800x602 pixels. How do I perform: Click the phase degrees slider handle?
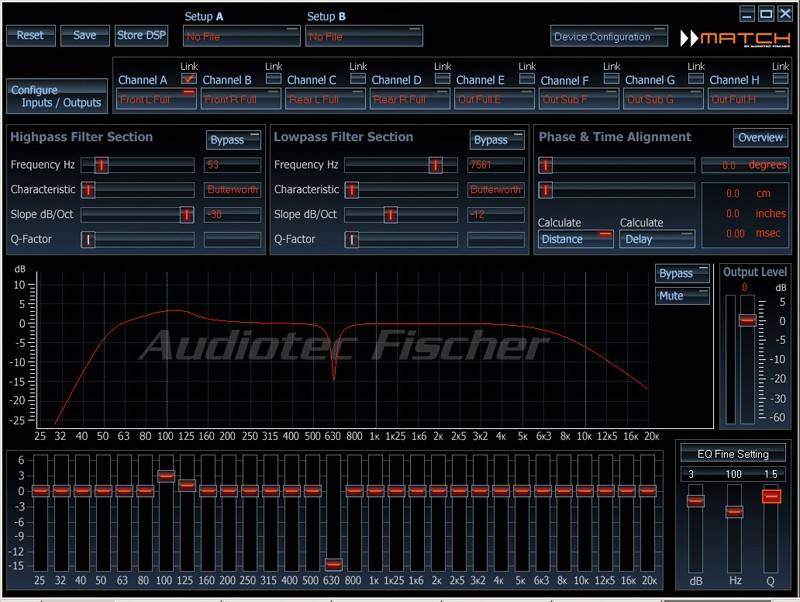545,165
